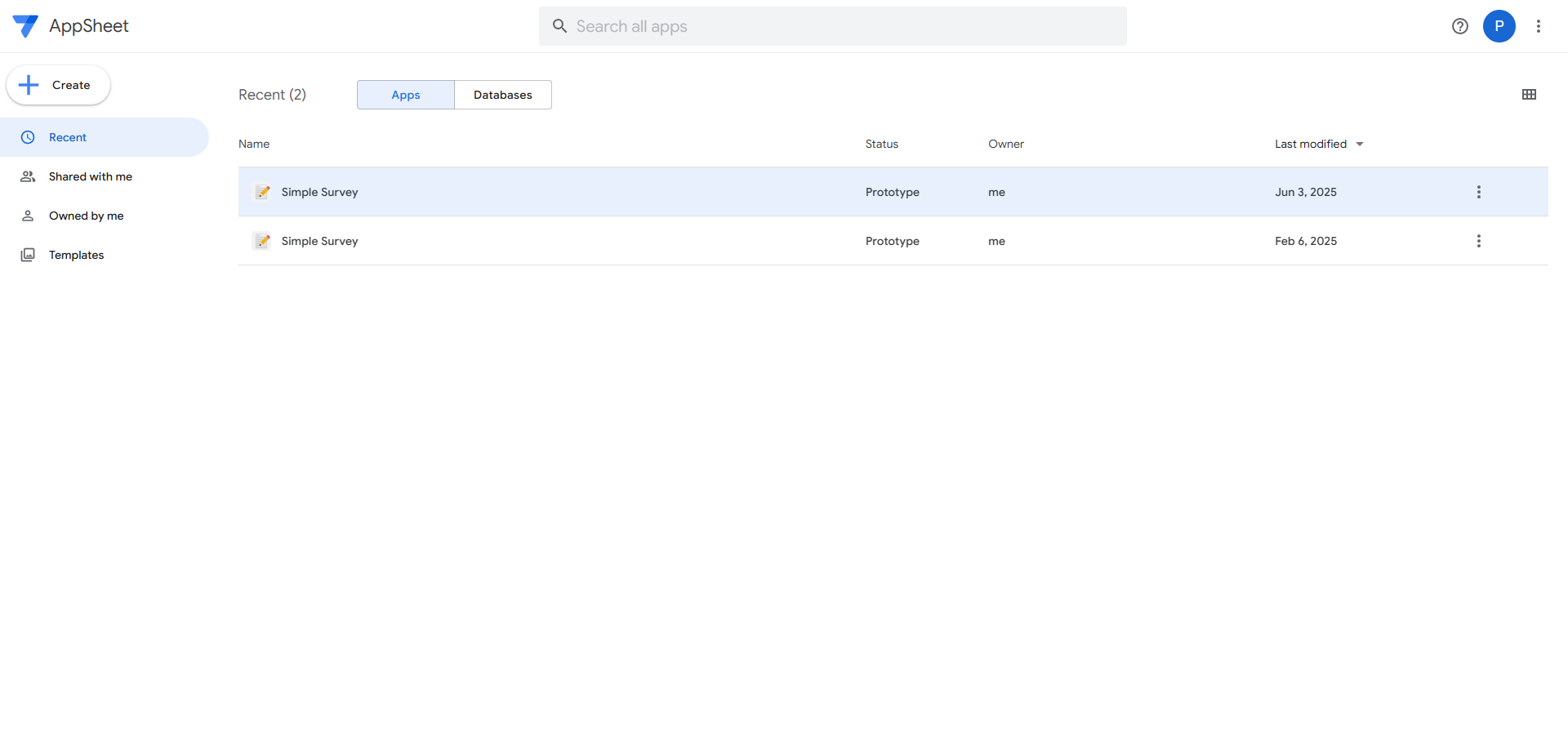This screenshot has height=744, width=1568.
Task: Open your profile avatar menu
Action: click(1499, 25)
